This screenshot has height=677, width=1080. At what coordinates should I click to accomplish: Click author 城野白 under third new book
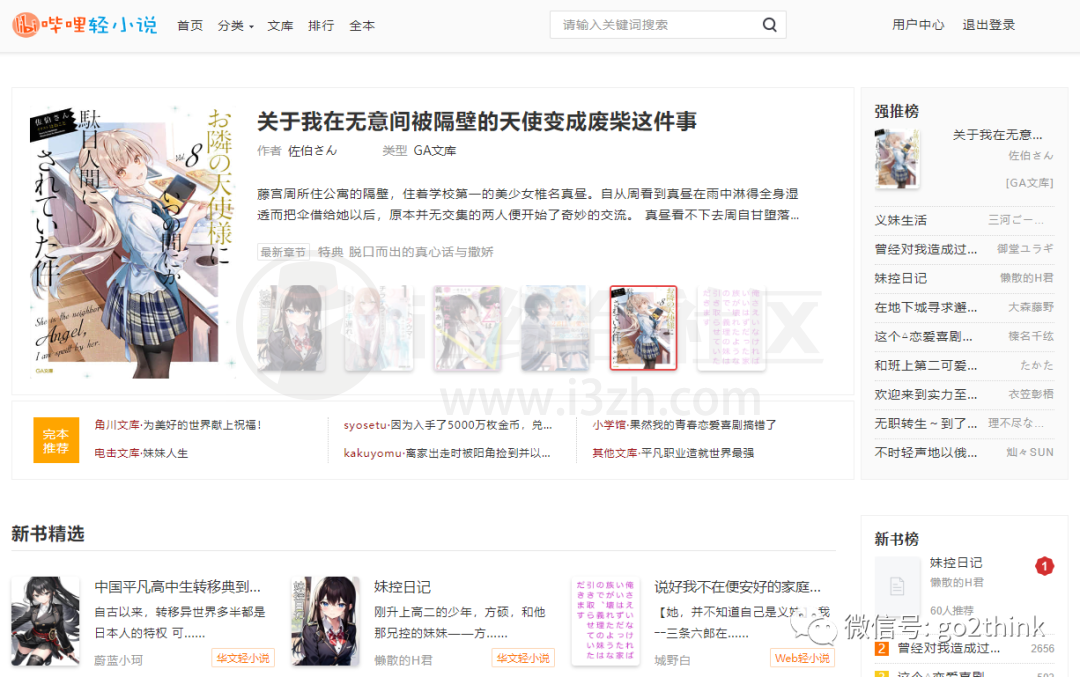672,660
